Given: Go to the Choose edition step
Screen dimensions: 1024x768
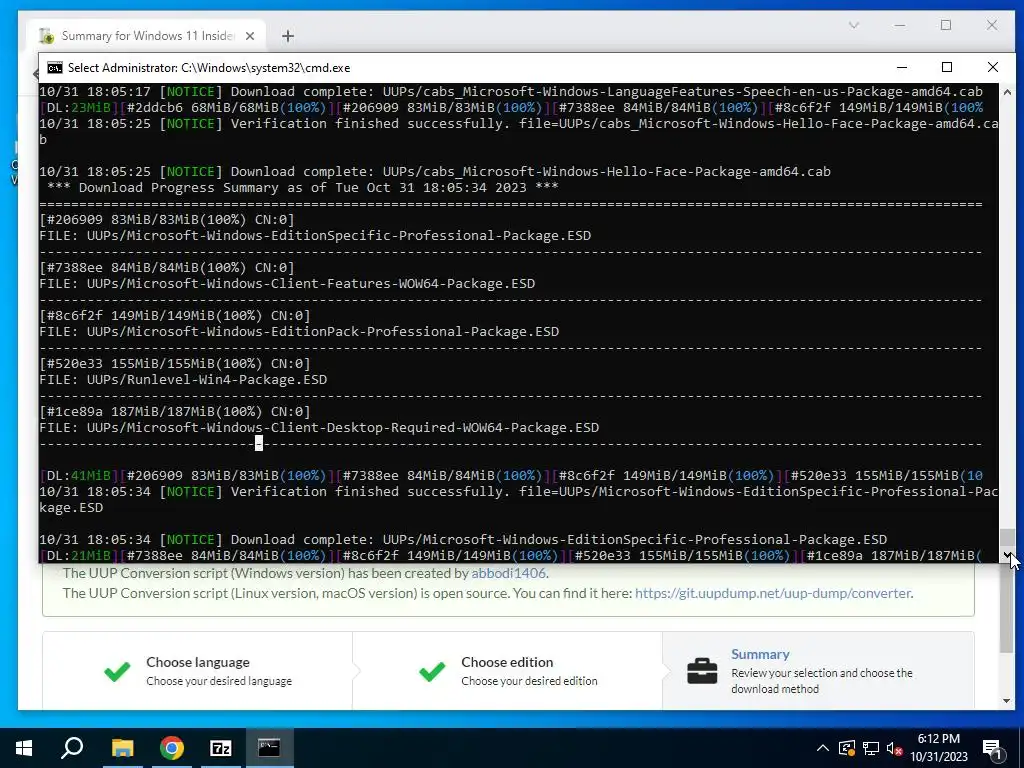Looking at the screenshot, I should coord(507,671).
